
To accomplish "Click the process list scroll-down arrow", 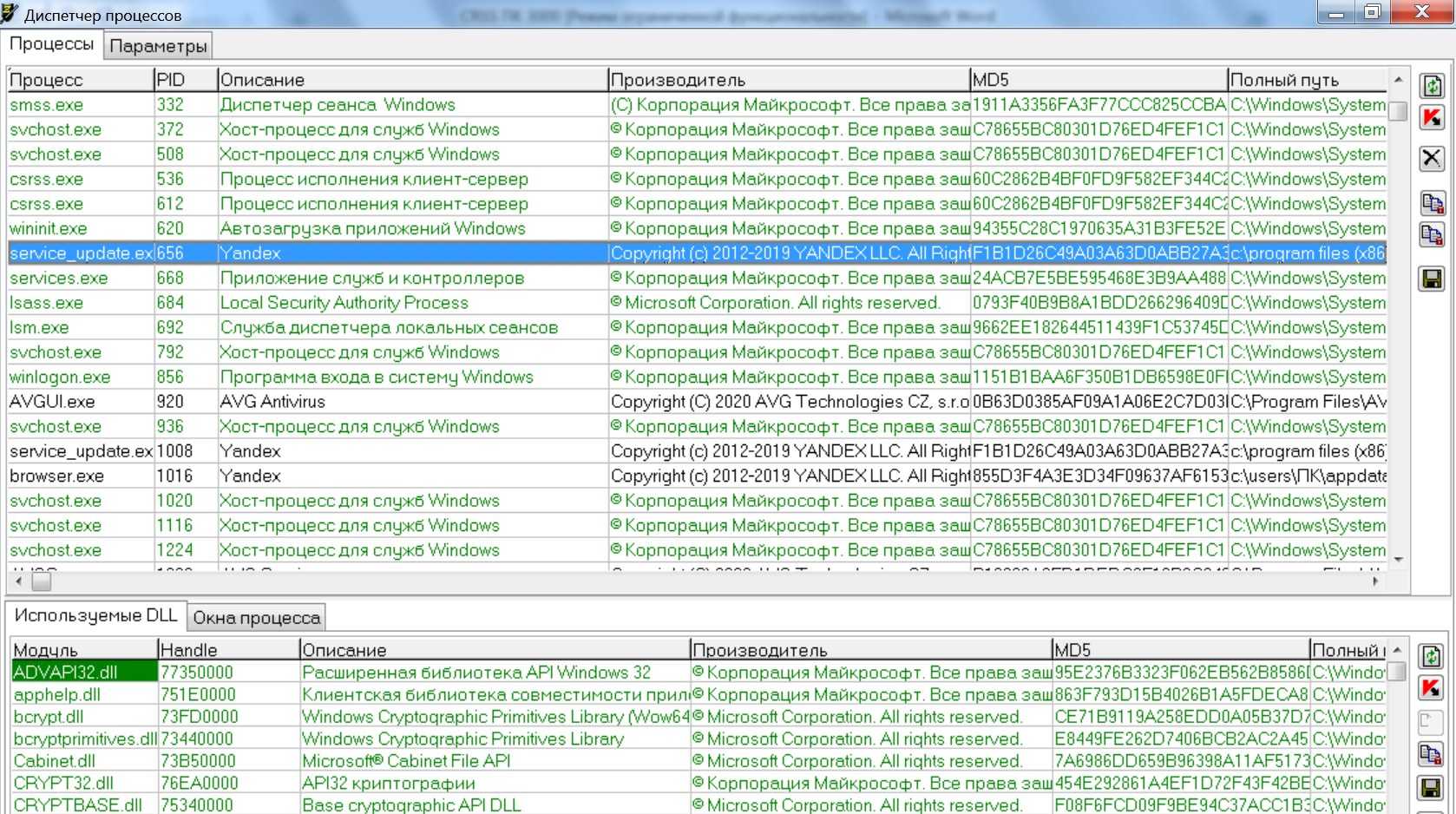I will 1398,560.
